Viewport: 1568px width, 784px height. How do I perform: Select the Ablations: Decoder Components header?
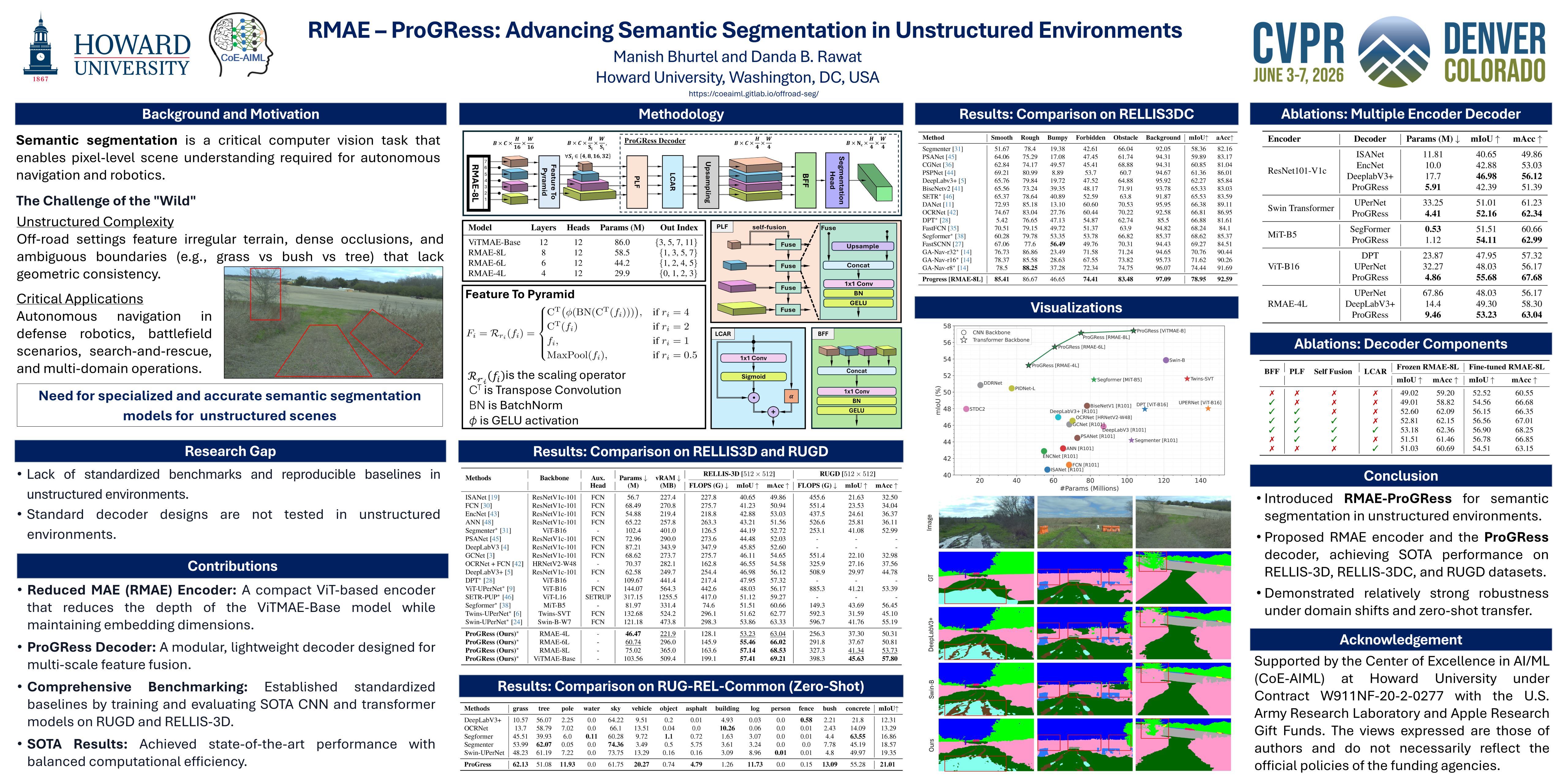1400,344
